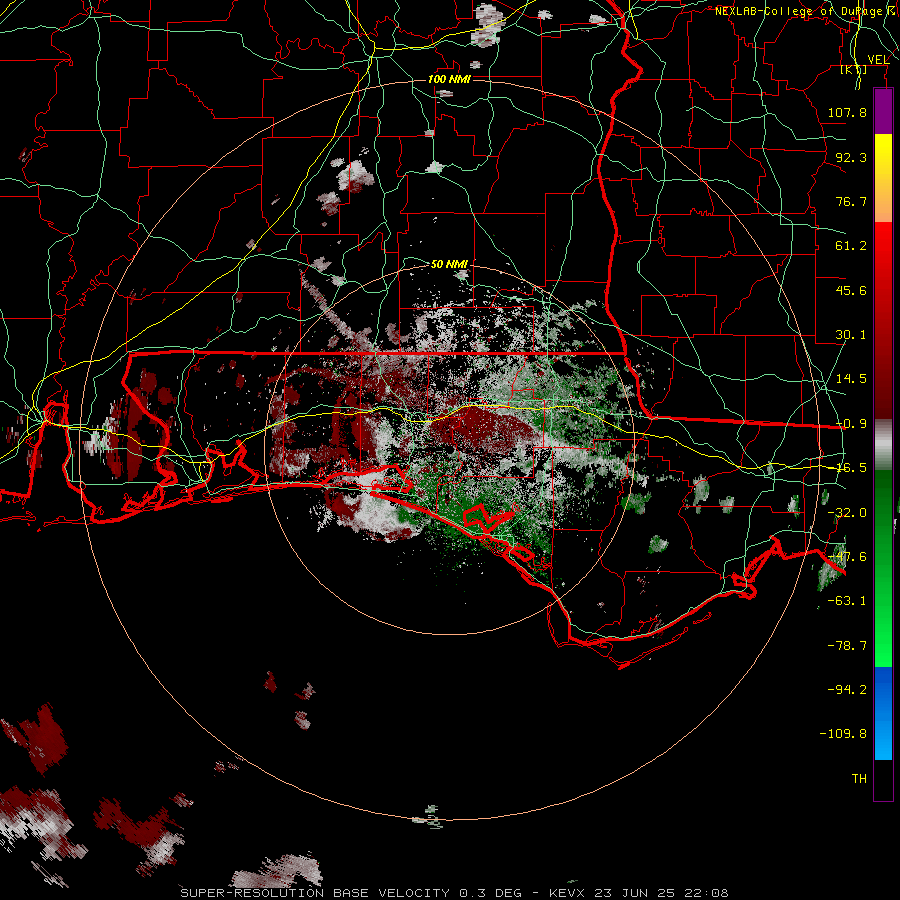Pick the green segment of velocity color bar
This screenshot has width=900, height=900.
(883, 568)
